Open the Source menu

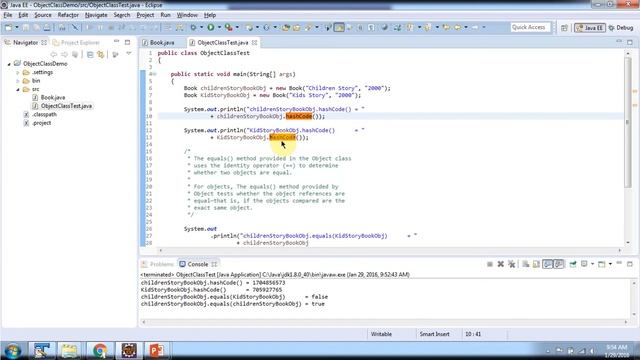[42, 15]
